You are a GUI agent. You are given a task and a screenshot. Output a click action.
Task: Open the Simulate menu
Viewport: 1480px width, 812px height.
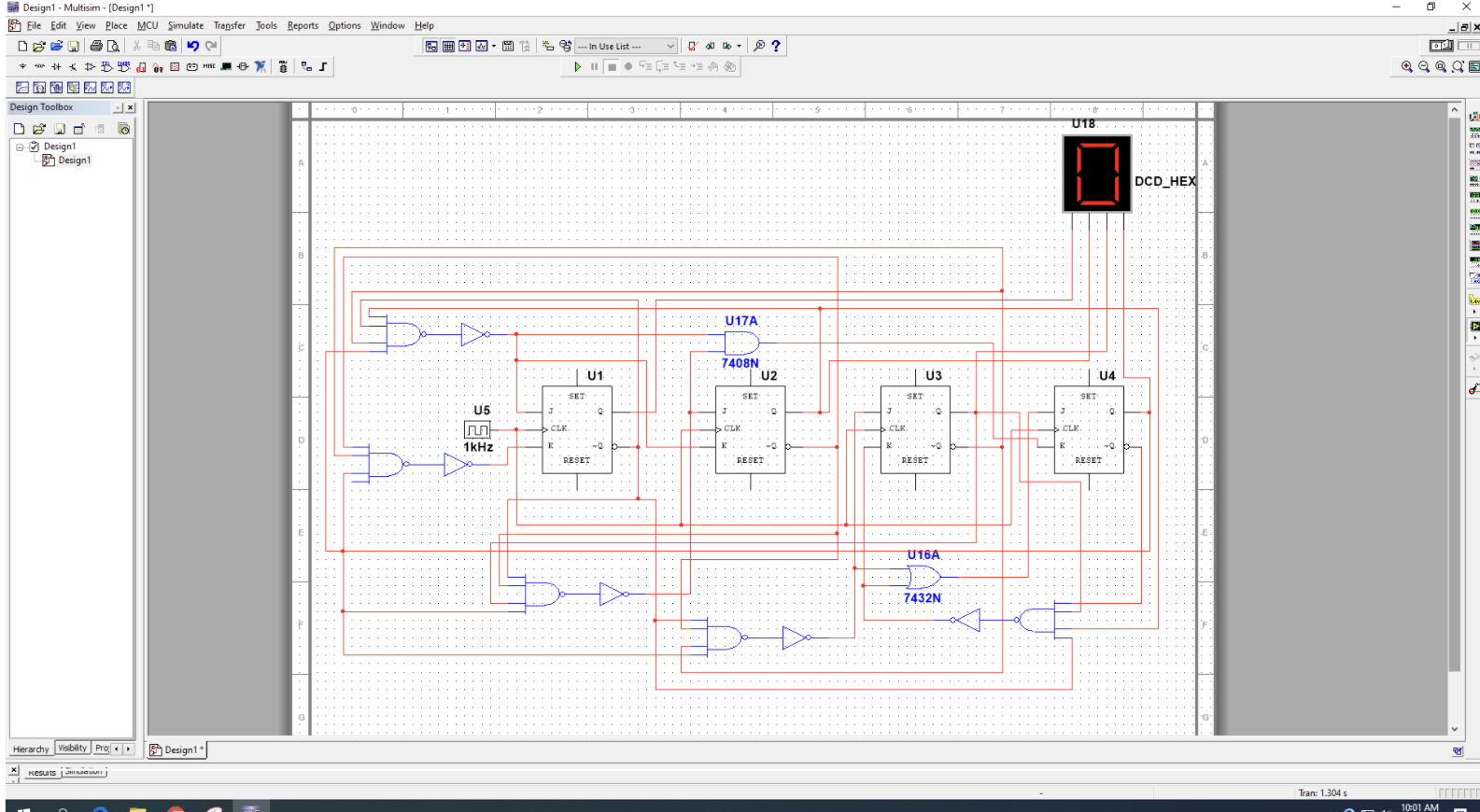click(186, 25)
